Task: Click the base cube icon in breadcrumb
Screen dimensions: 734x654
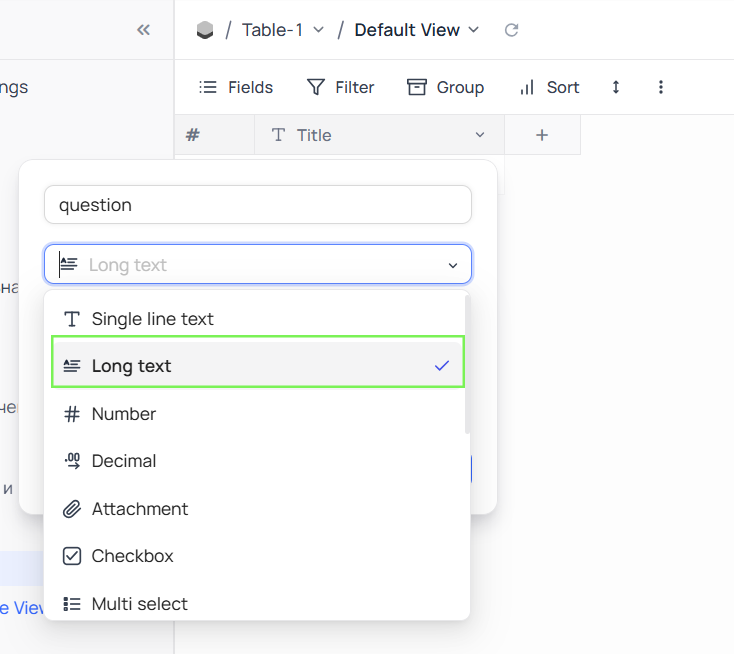Action: [x=205, y=30]
